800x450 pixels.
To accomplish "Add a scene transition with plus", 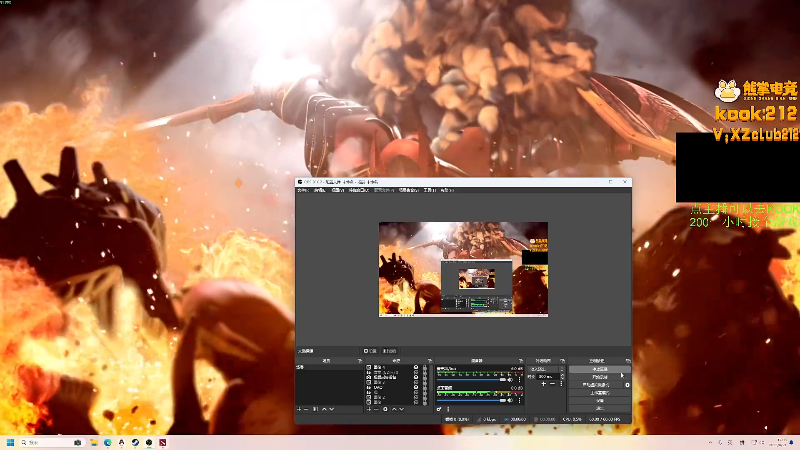I will tap(544, 384).
